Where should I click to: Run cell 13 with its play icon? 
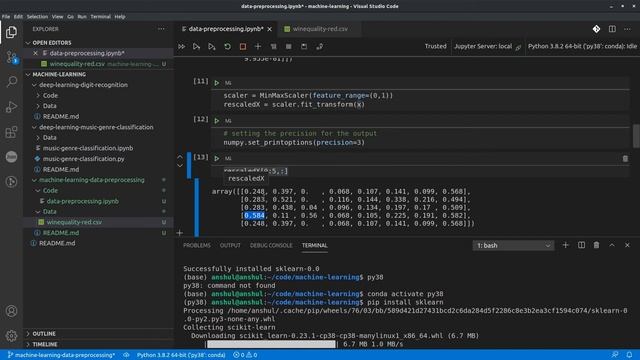(x=217, y=158)
